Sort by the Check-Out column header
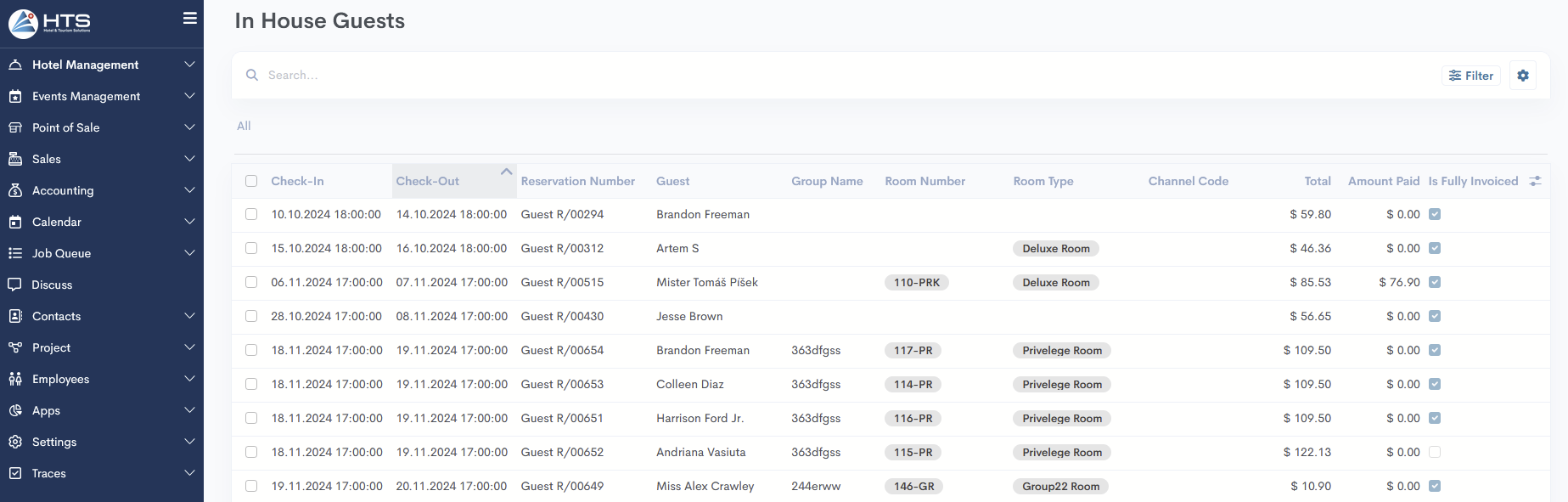The image size is (1568, 502). point(428,181)
